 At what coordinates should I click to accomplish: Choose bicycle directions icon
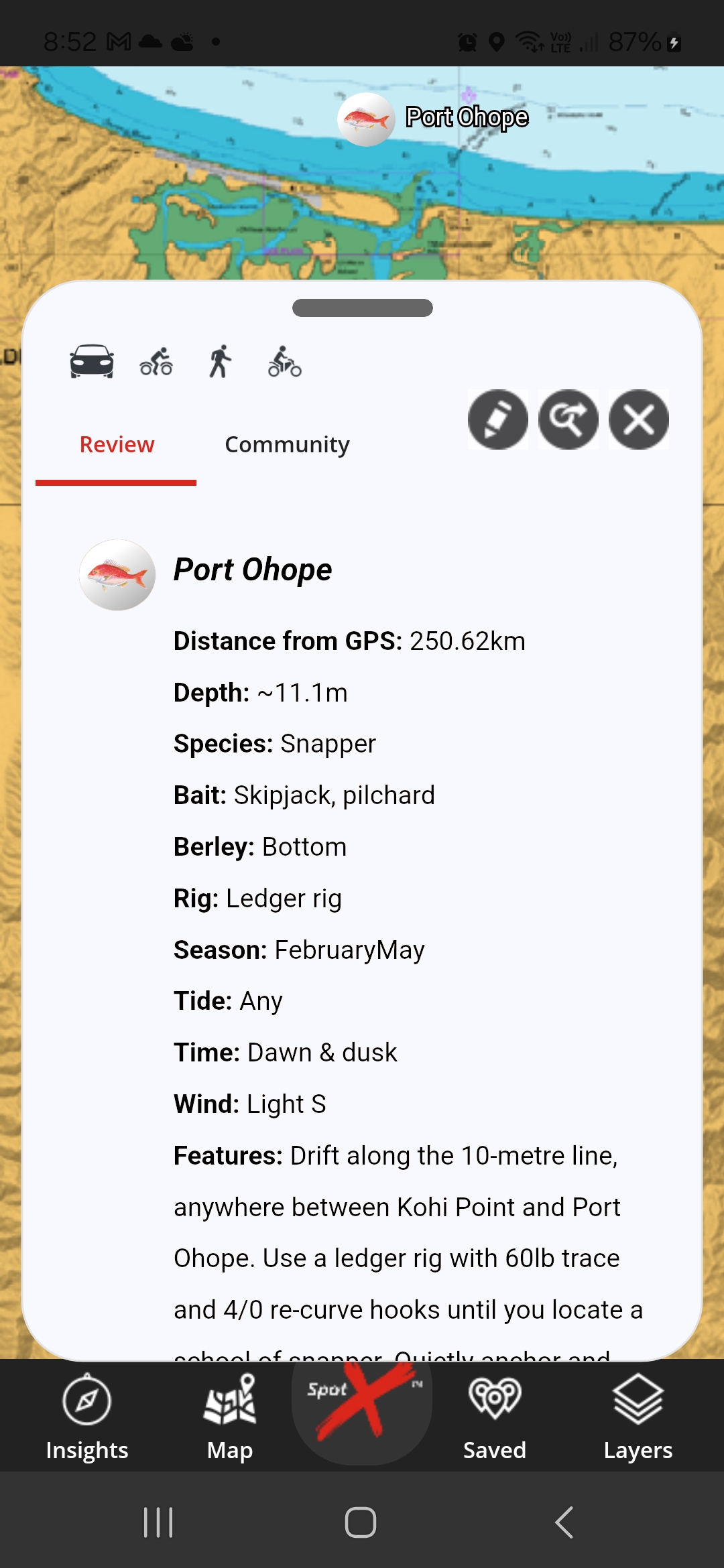coord(156,362)
